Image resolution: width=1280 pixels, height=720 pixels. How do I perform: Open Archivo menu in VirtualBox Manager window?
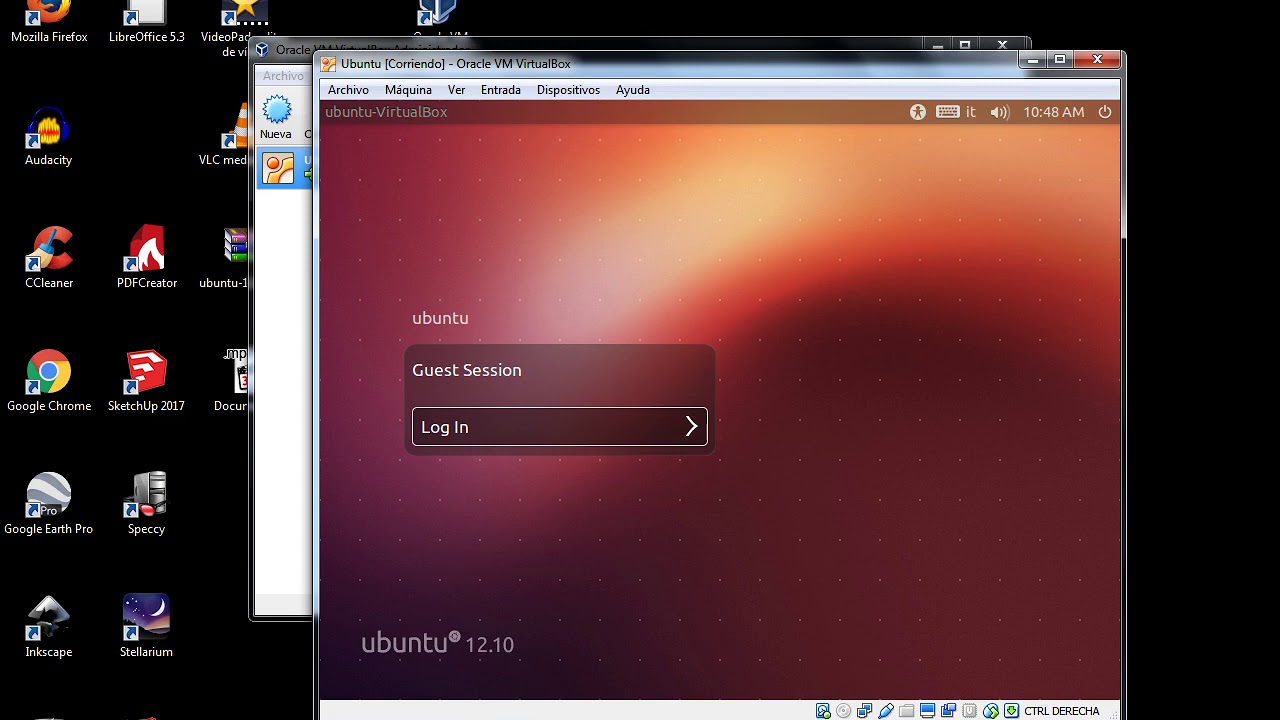(x=283, y=76)
